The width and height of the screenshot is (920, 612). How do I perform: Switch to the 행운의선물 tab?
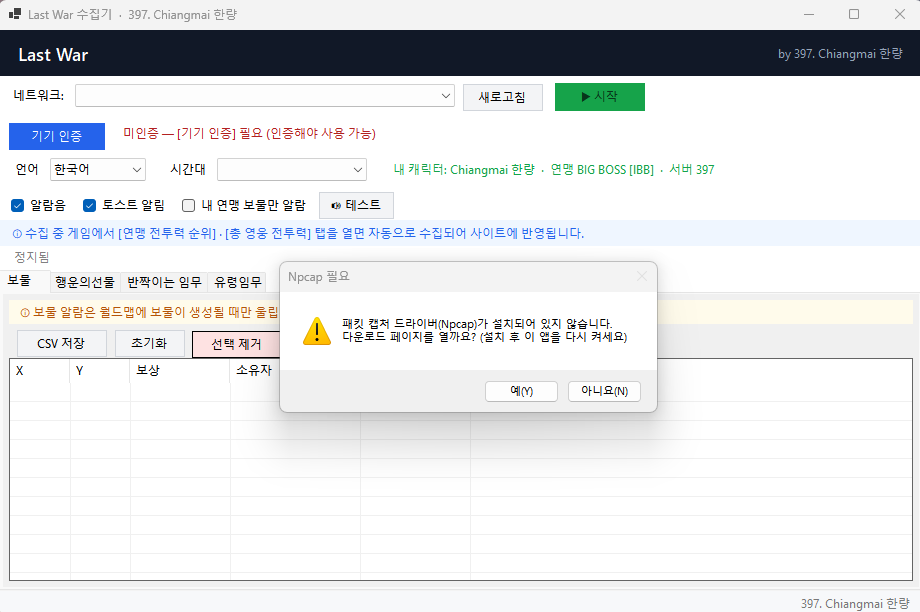(x=85, y=282)
